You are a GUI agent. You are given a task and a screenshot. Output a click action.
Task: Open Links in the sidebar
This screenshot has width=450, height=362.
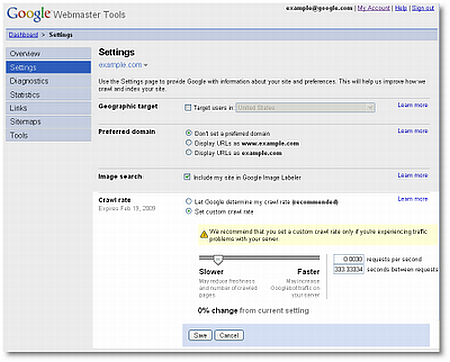(48, 108)
